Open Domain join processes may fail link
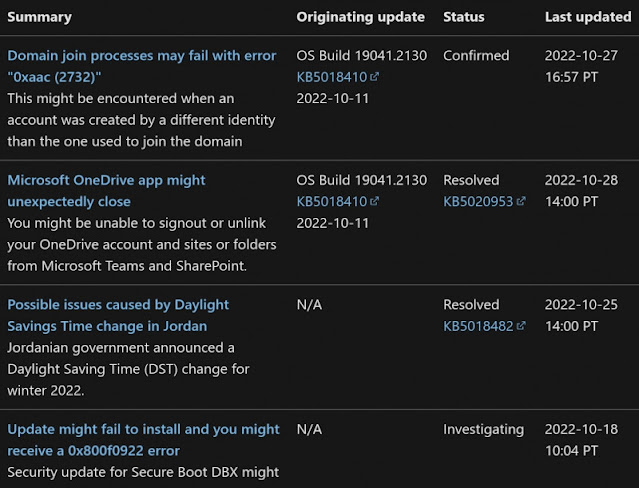 142,66
